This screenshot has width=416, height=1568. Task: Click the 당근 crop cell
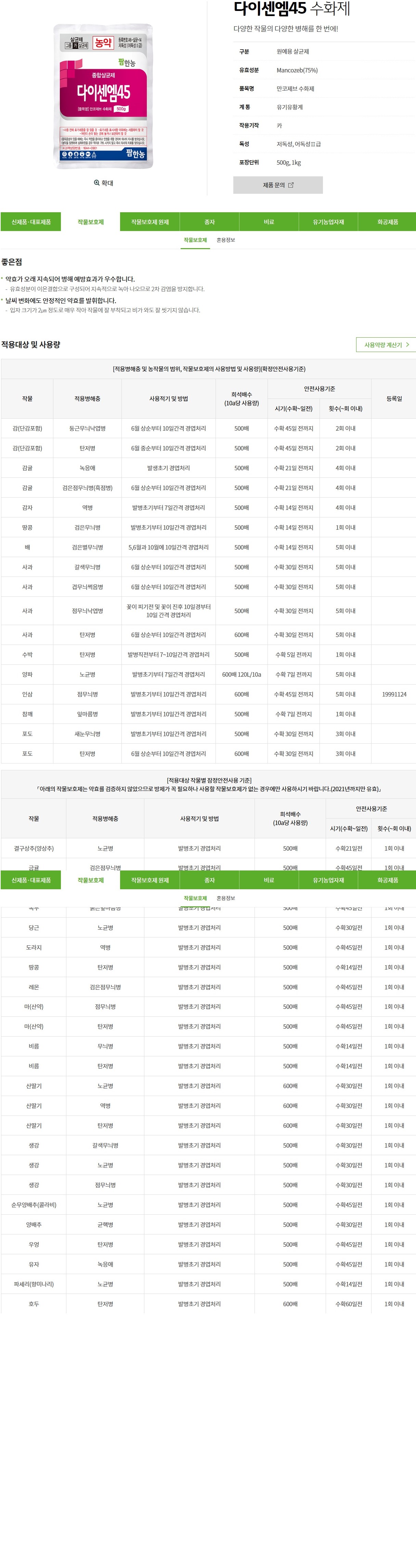[34, 928]
